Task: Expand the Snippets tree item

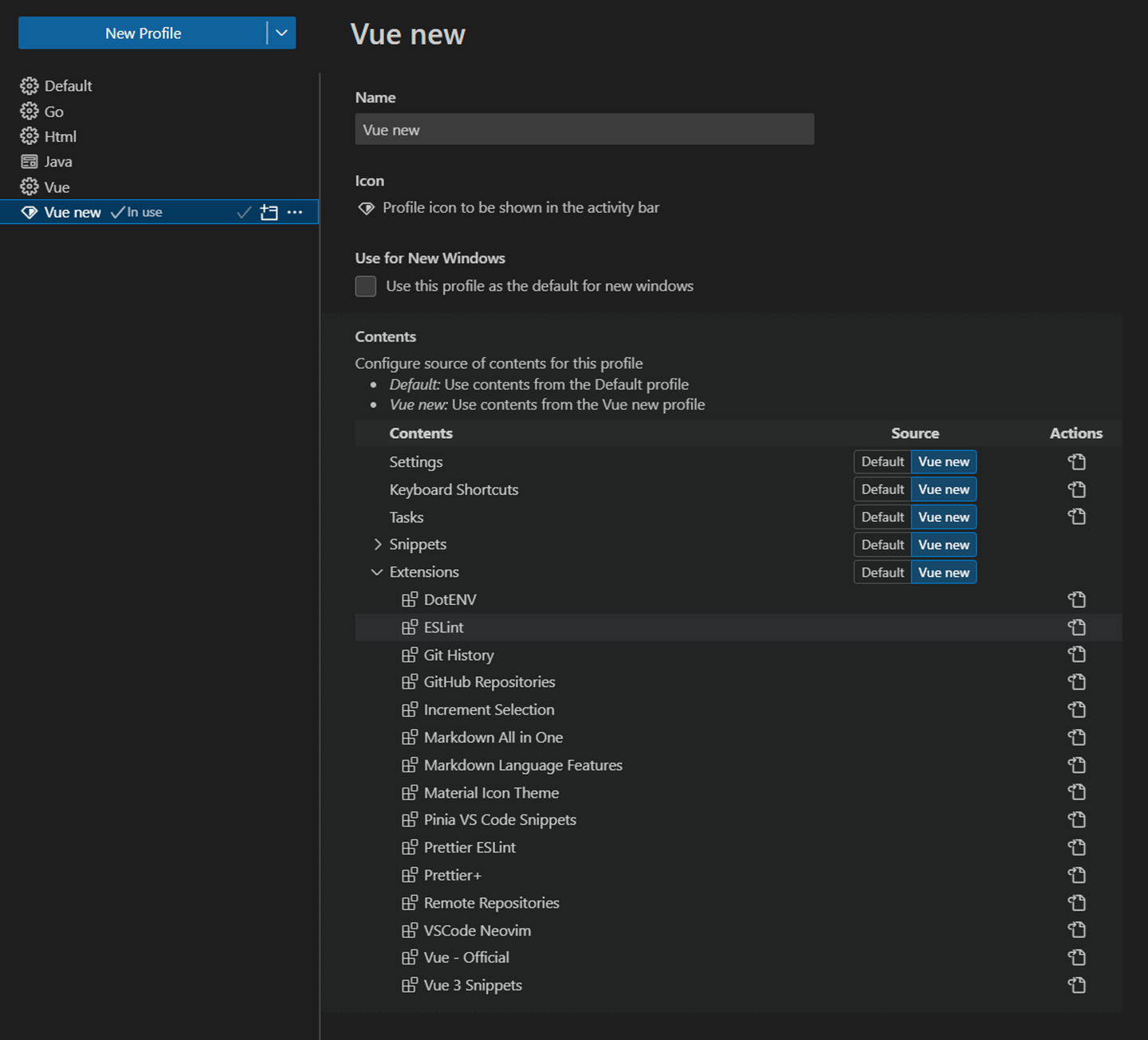Action: coord(378,544)
